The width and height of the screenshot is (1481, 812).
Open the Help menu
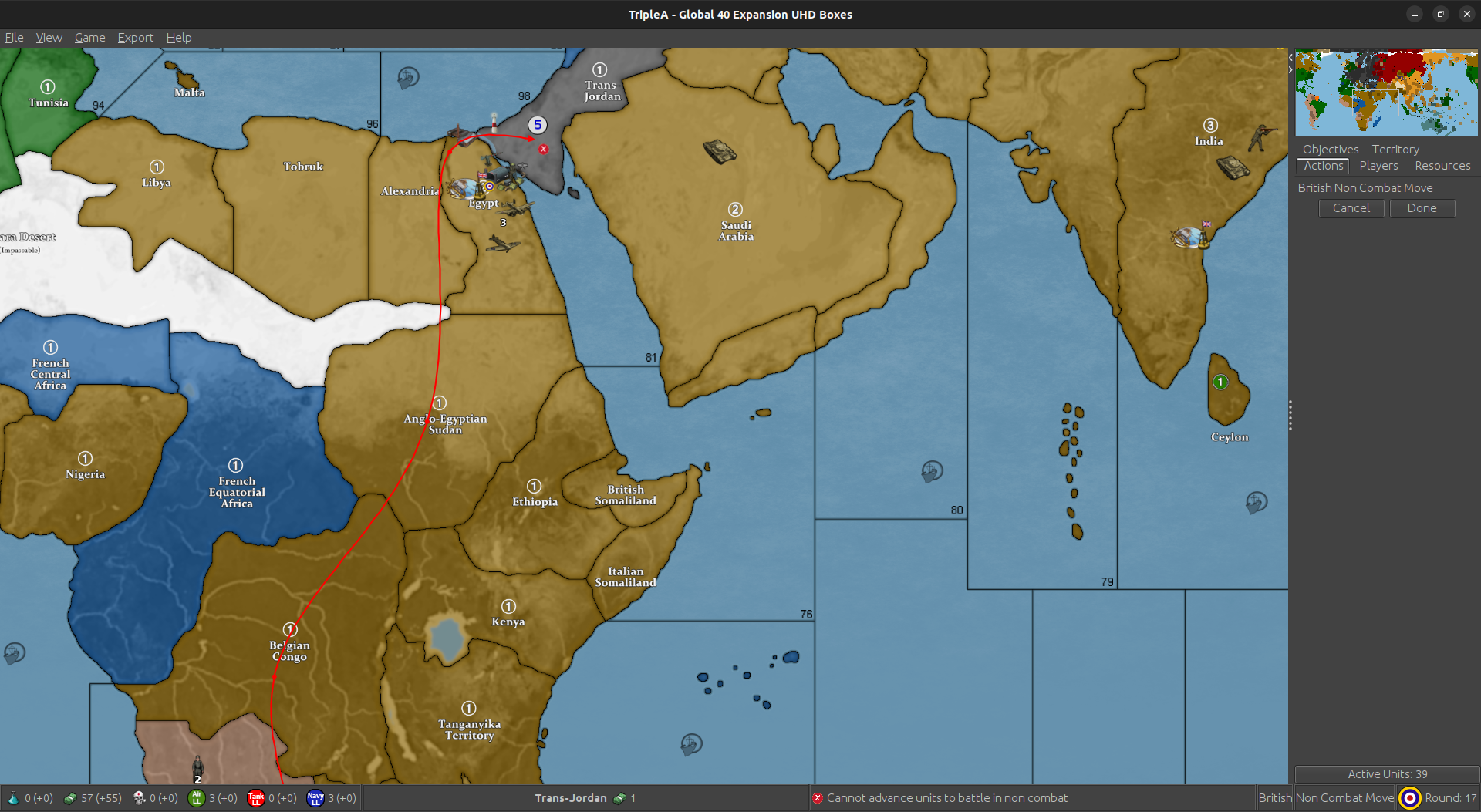coord(179,37)
